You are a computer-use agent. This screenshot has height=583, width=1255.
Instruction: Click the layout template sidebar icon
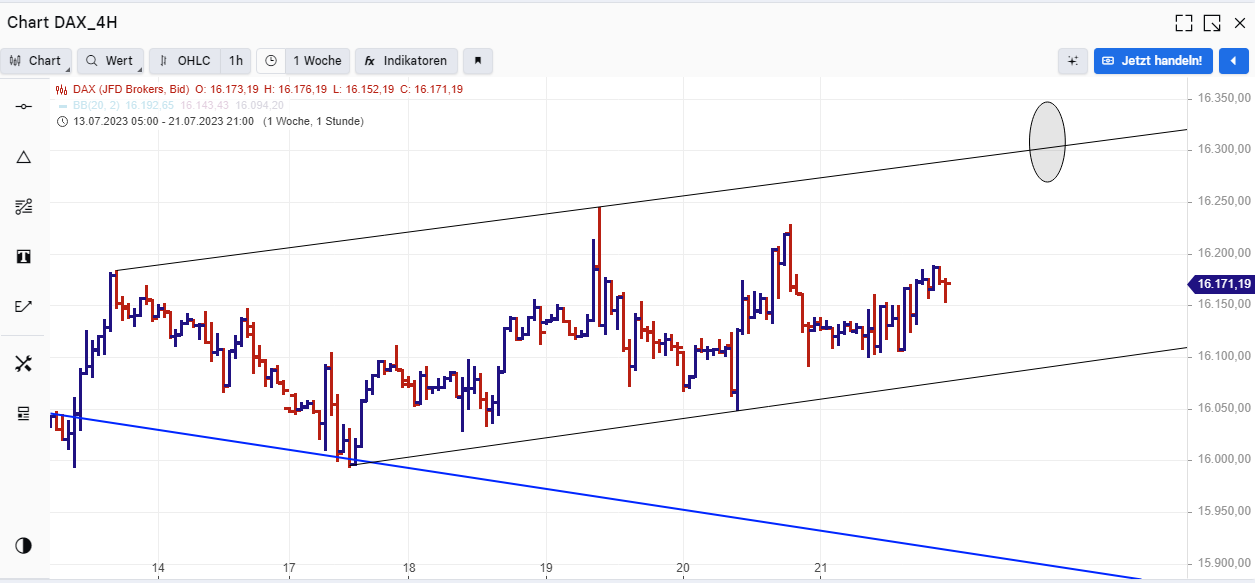pos(24,413)
